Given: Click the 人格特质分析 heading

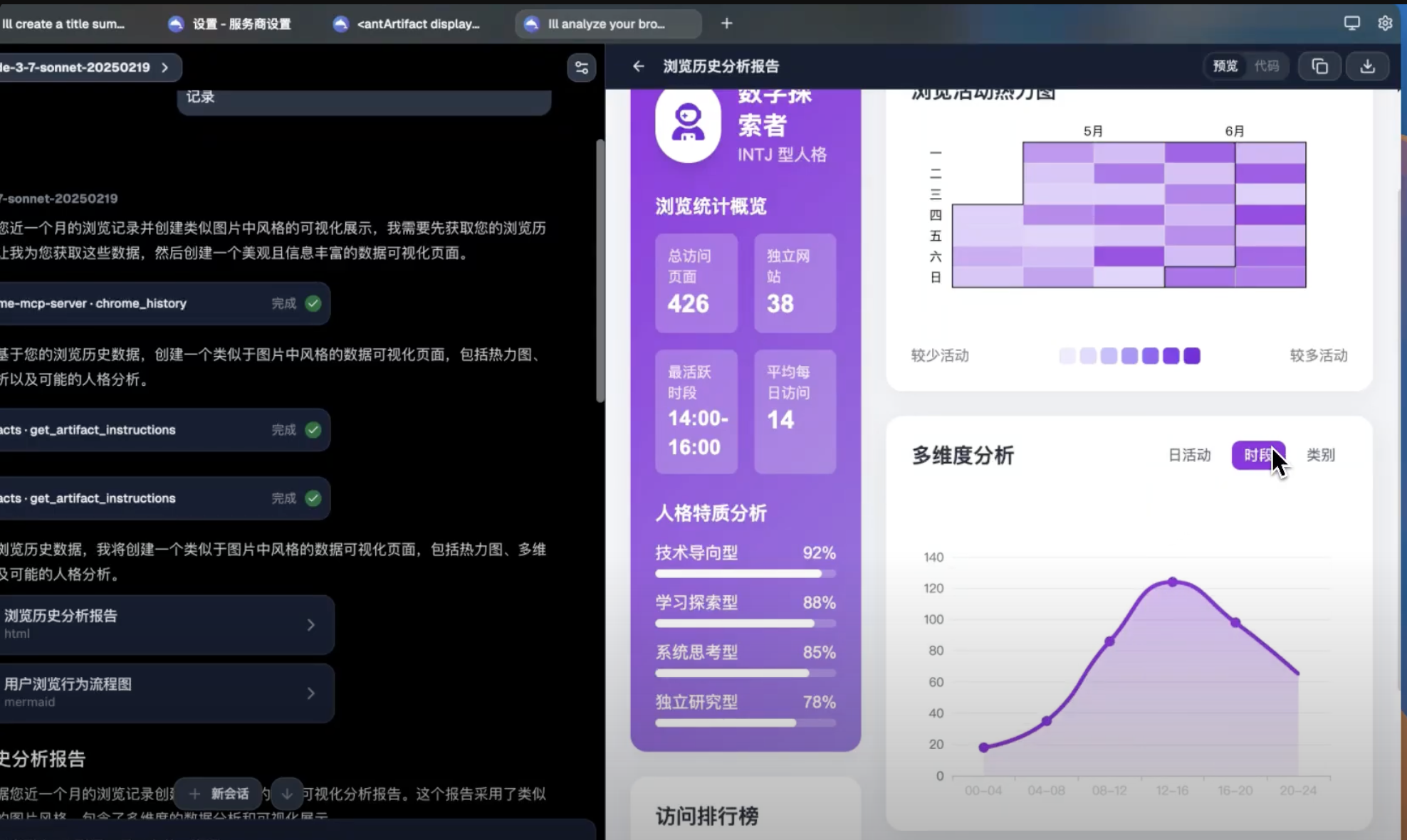Looking at the screenshot, I should pyautogui.click(x=711, y=513).
